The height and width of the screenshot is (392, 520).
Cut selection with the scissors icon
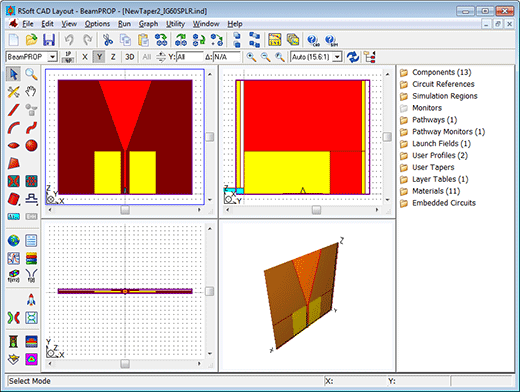(108, 40)
